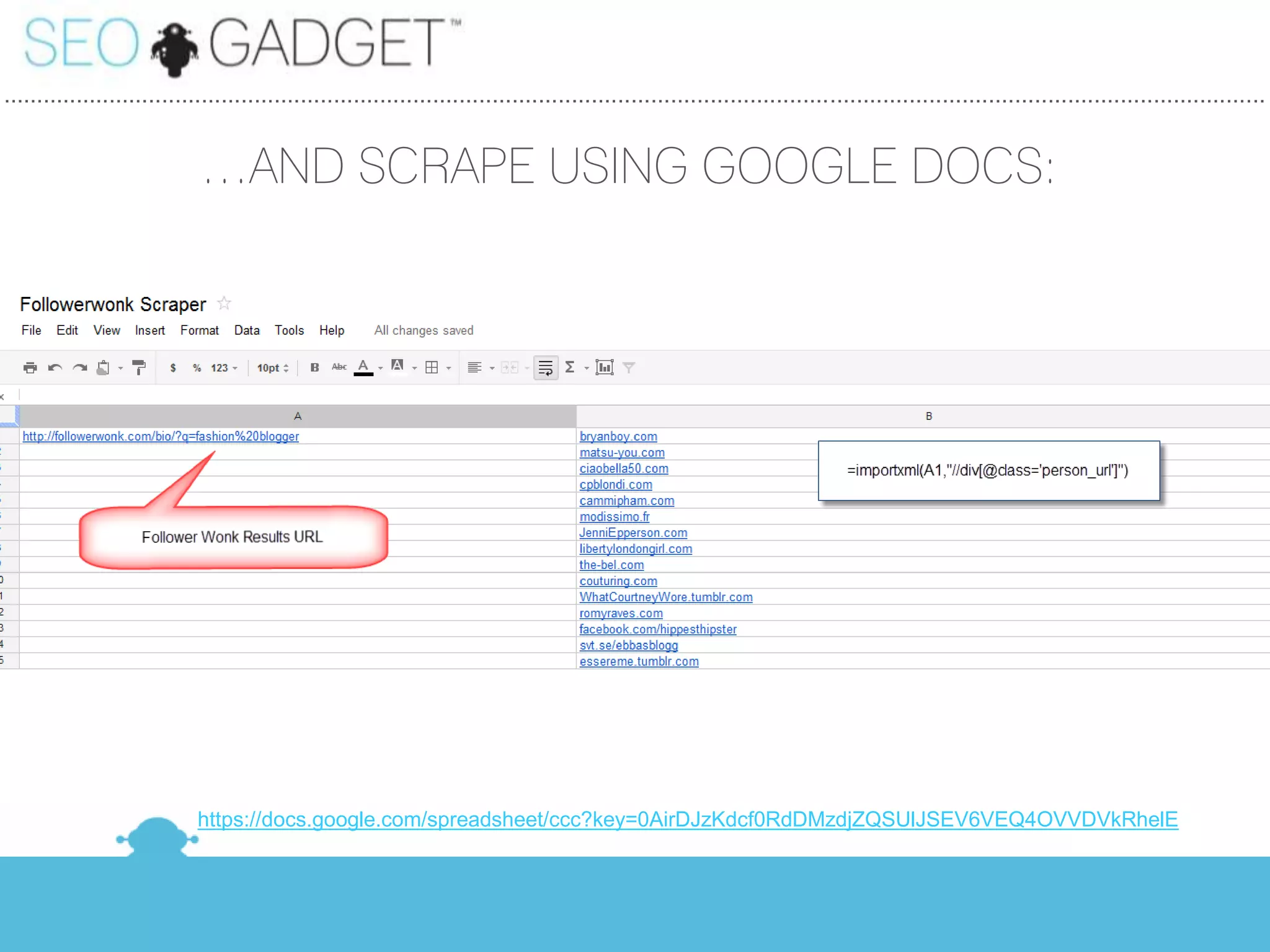Open the cammipham.com link

627,501
